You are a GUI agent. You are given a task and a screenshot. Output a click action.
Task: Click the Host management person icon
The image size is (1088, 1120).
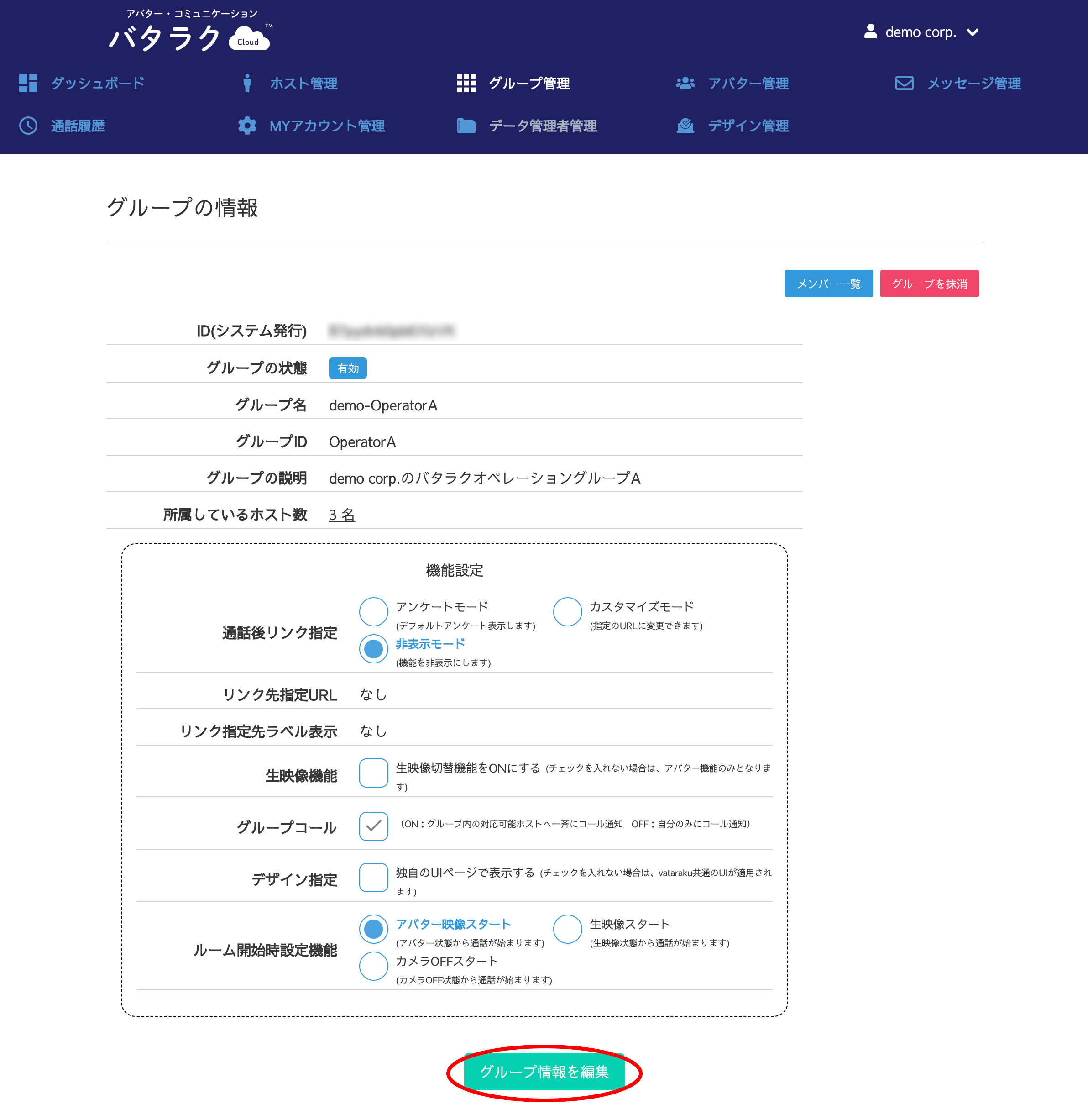[247, 84]
